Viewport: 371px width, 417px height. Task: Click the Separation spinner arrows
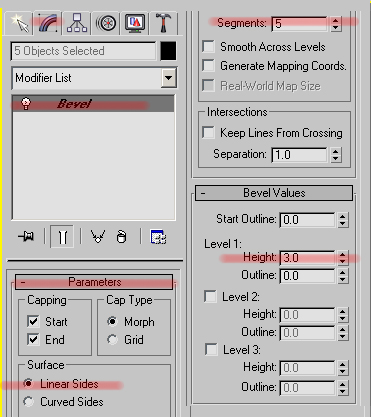336,155
